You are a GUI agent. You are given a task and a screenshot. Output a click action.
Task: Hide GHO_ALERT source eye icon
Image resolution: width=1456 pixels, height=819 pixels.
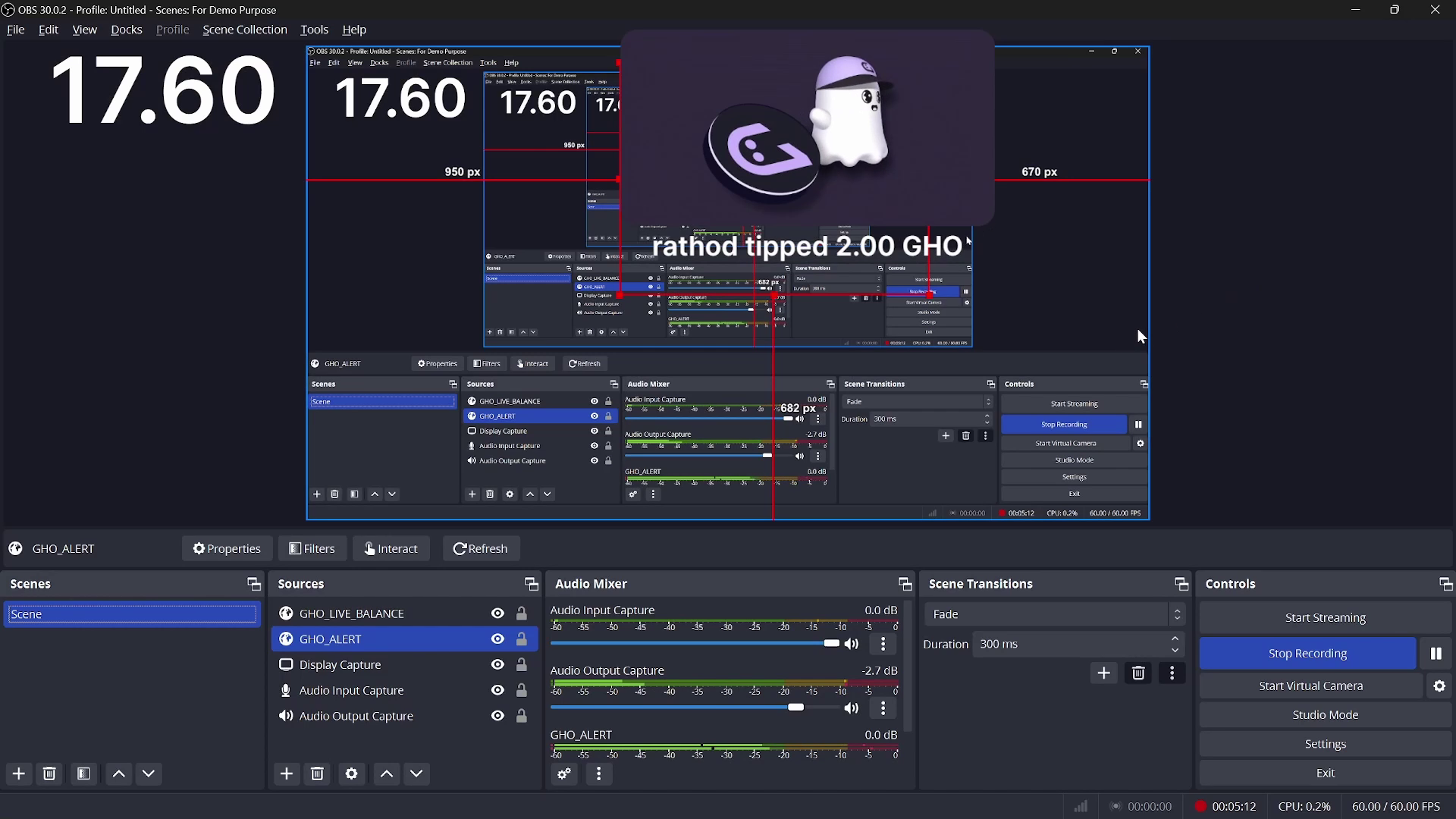click(x=497, y=639)
